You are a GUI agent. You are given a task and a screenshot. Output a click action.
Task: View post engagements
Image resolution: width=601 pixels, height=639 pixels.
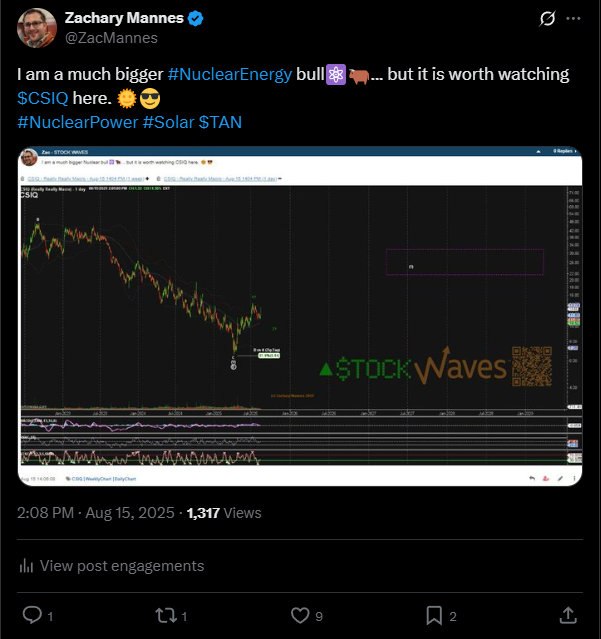(x=111, y=566)
